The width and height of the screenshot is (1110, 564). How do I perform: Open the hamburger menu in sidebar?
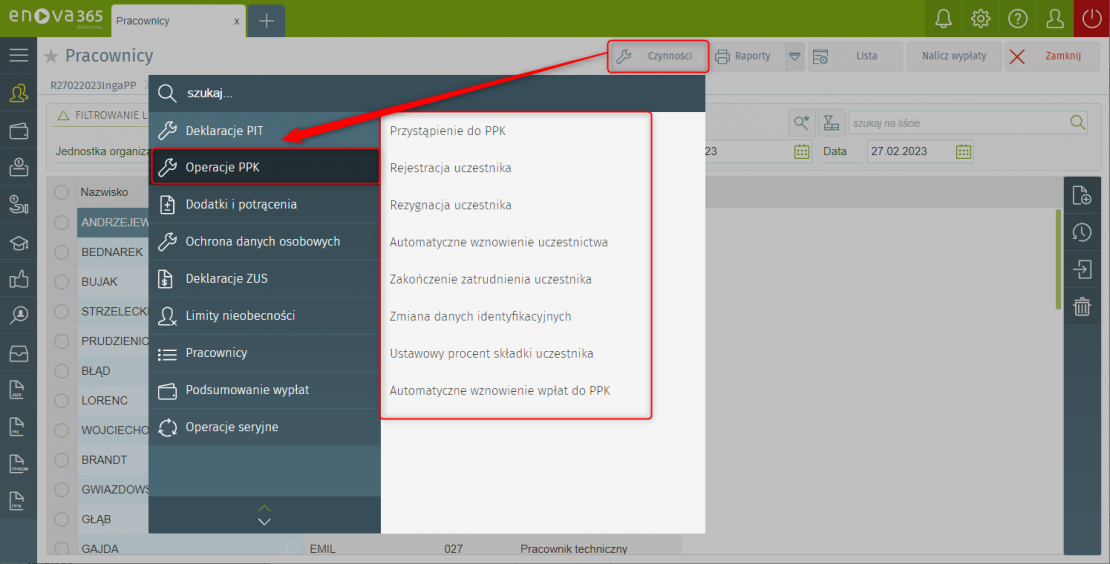pyautogui.click(x=18, y=56)
